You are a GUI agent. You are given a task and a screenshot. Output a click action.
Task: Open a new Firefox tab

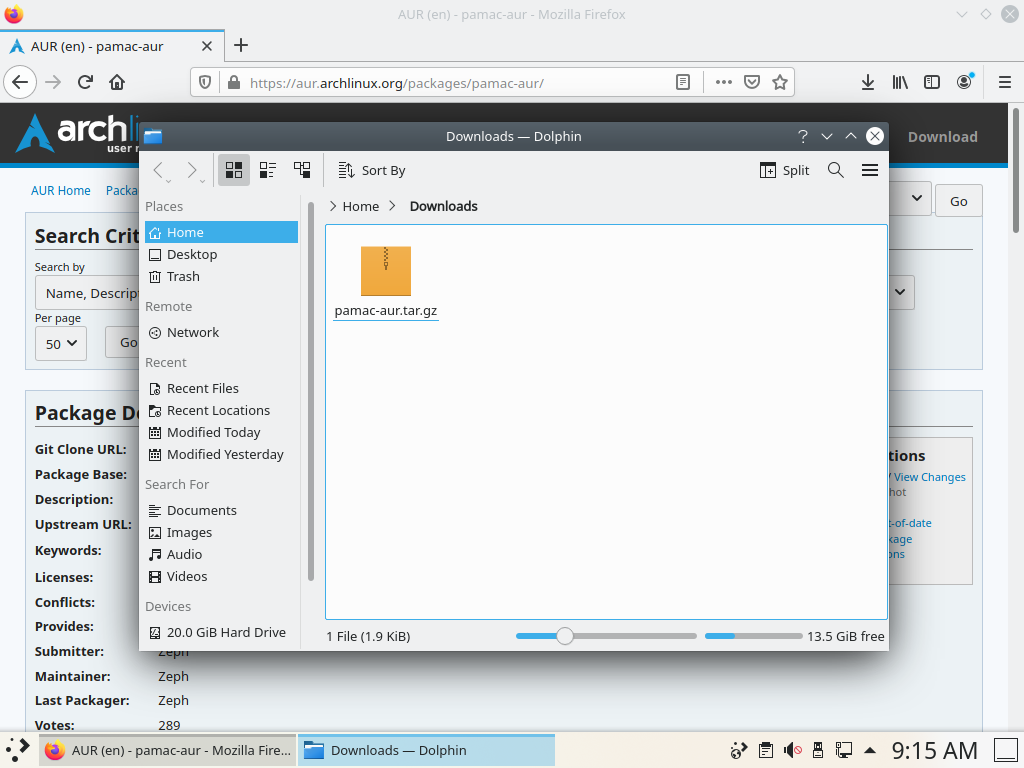pos(241,45)
